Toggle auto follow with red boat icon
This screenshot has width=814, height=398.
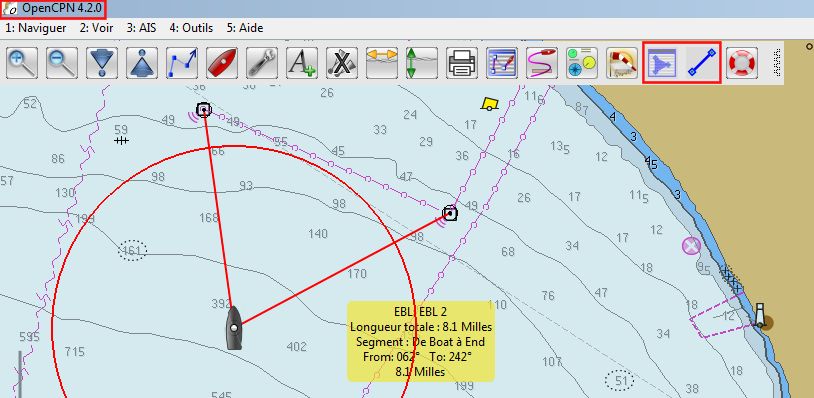click(x=222, y=63)
